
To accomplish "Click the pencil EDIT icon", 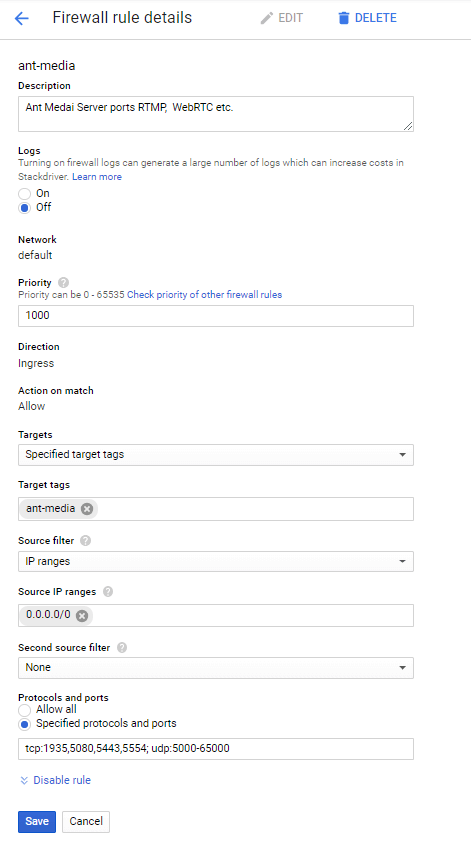I will point(266,18).
